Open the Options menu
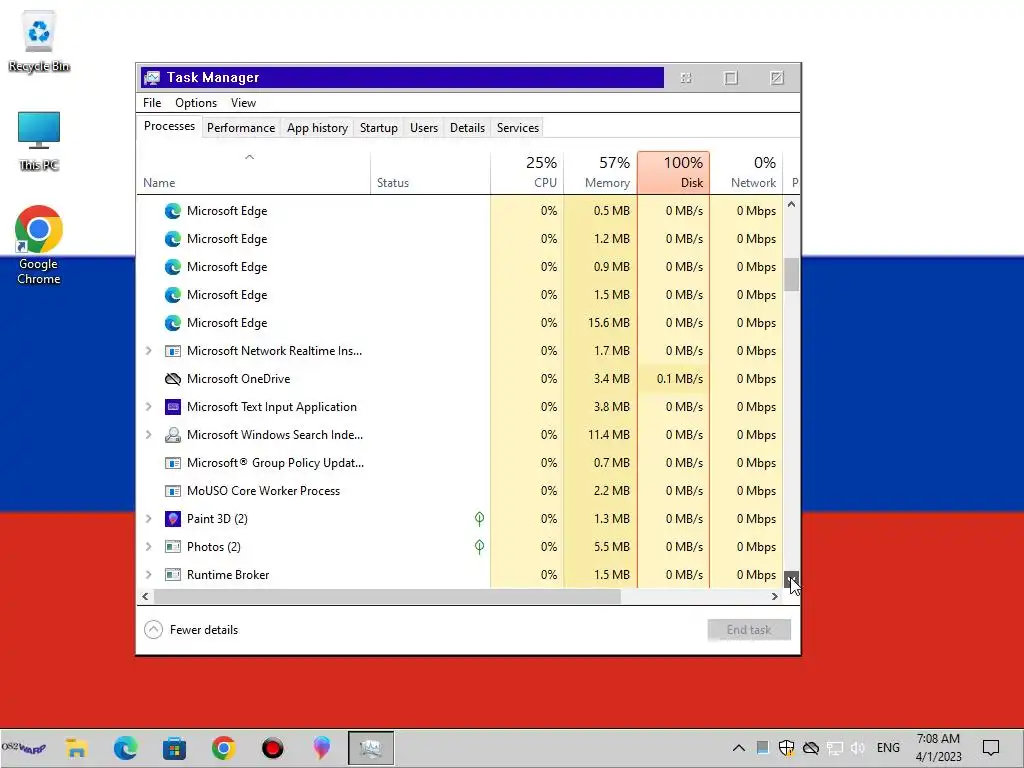1024x768 pixels. [x=196, y=103]
